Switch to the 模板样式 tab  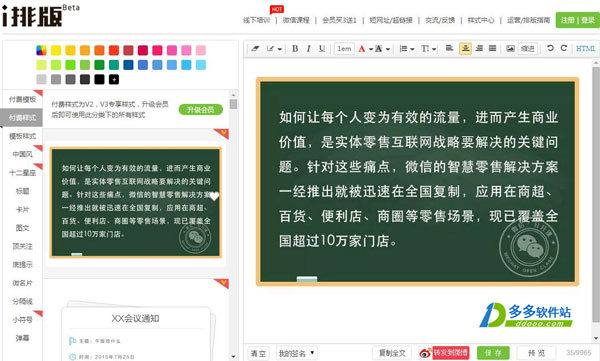point(22,136)
